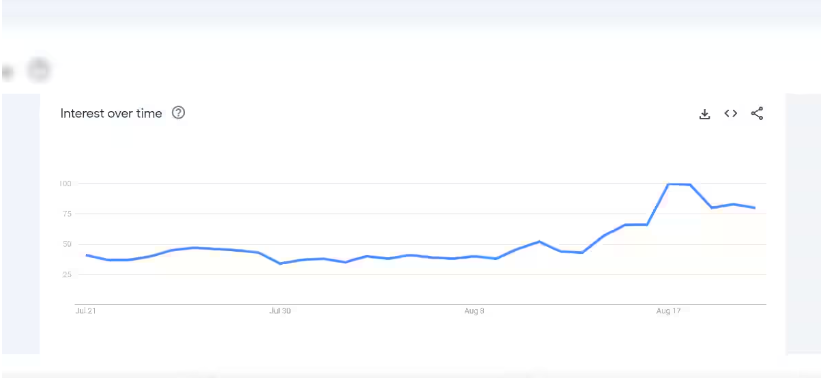Click the flat plateau just before the Aug 17 spike

(x=636, y=225)
